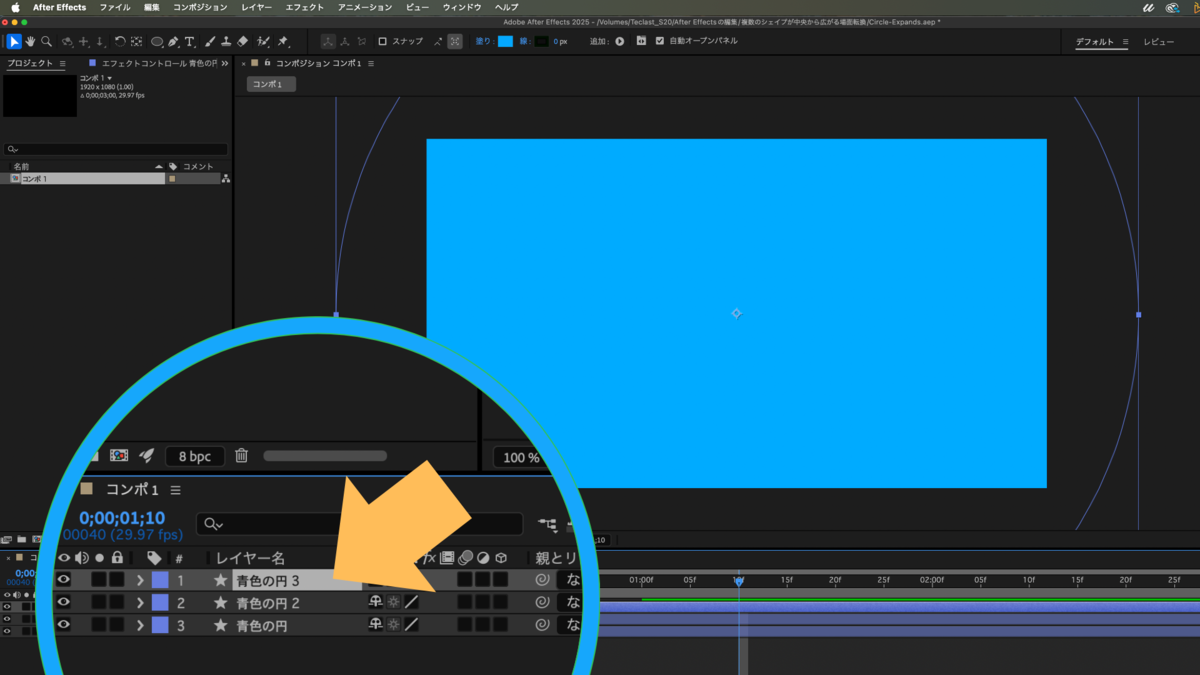Viewport: 1200px width, 675px height.
Task: Show hidden panel tabs with >> chevron
Action: [225, 63]
